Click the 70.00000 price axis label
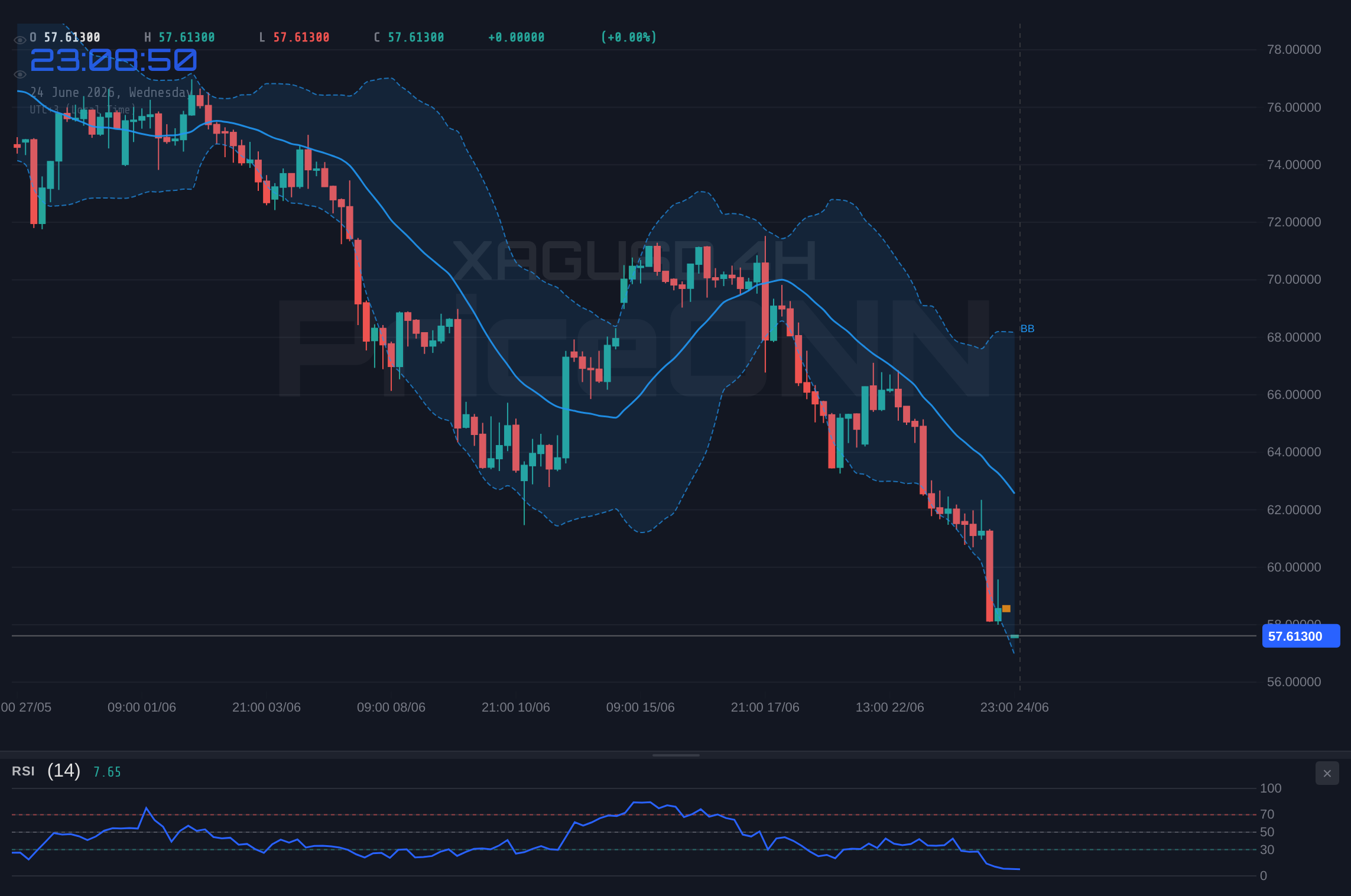 [1294, 280]
